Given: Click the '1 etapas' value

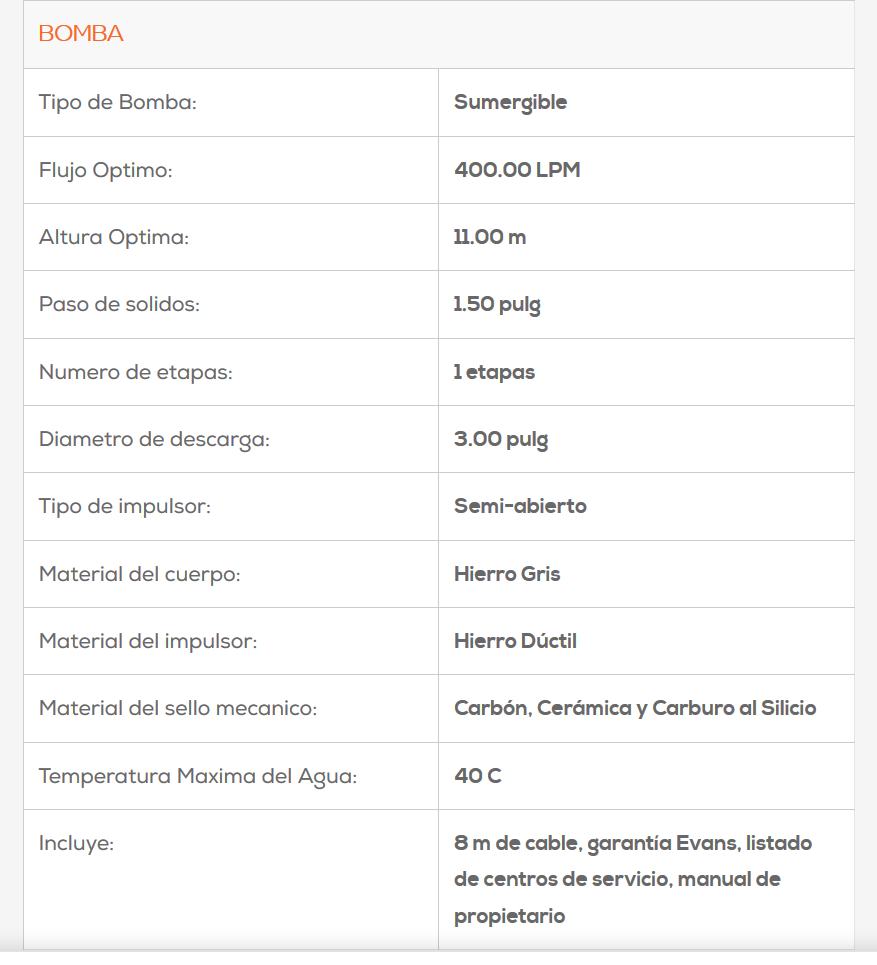Looking at the screenshot, I should [494, 372].
